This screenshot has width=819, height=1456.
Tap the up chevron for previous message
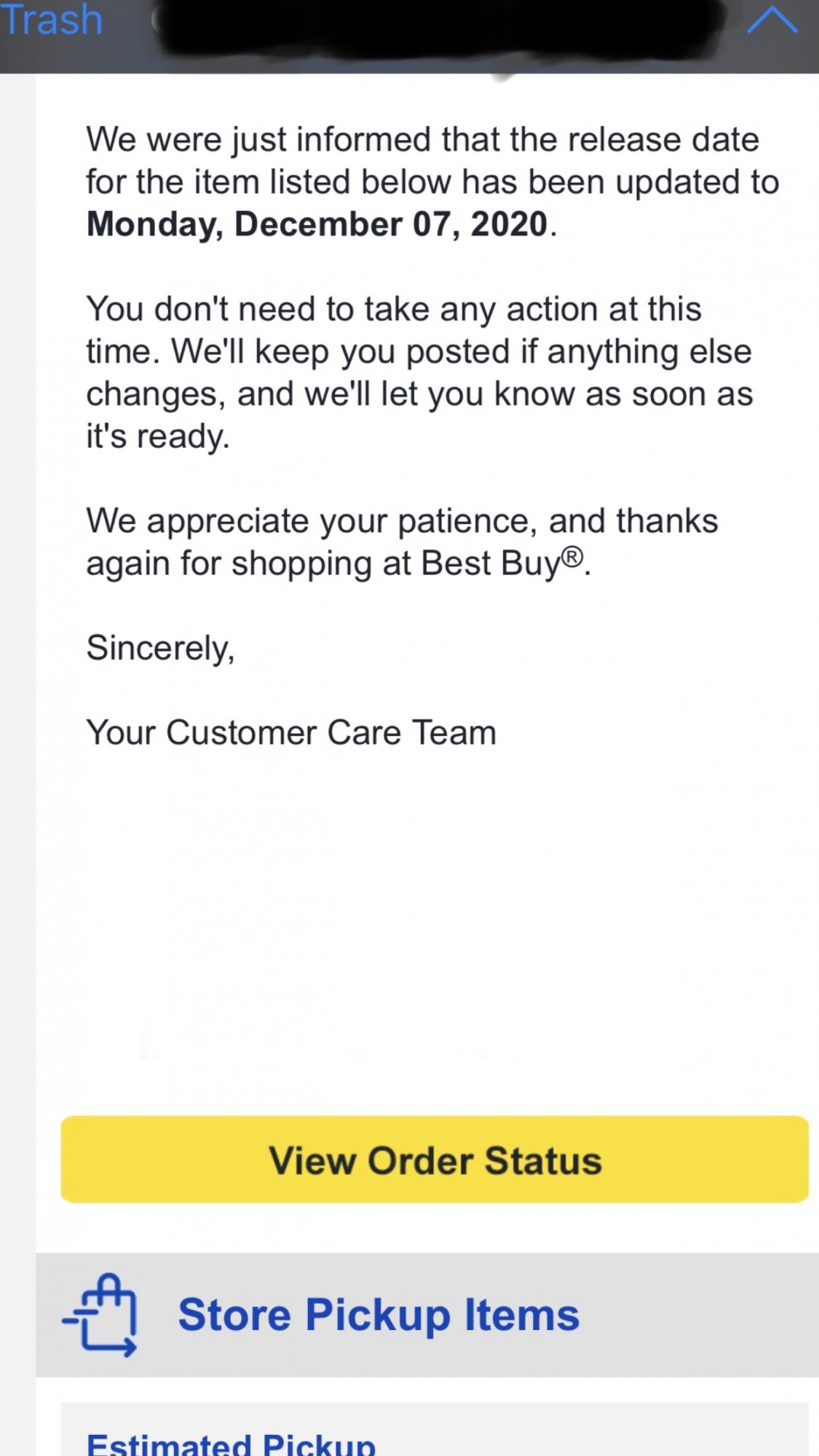(772, 20)
